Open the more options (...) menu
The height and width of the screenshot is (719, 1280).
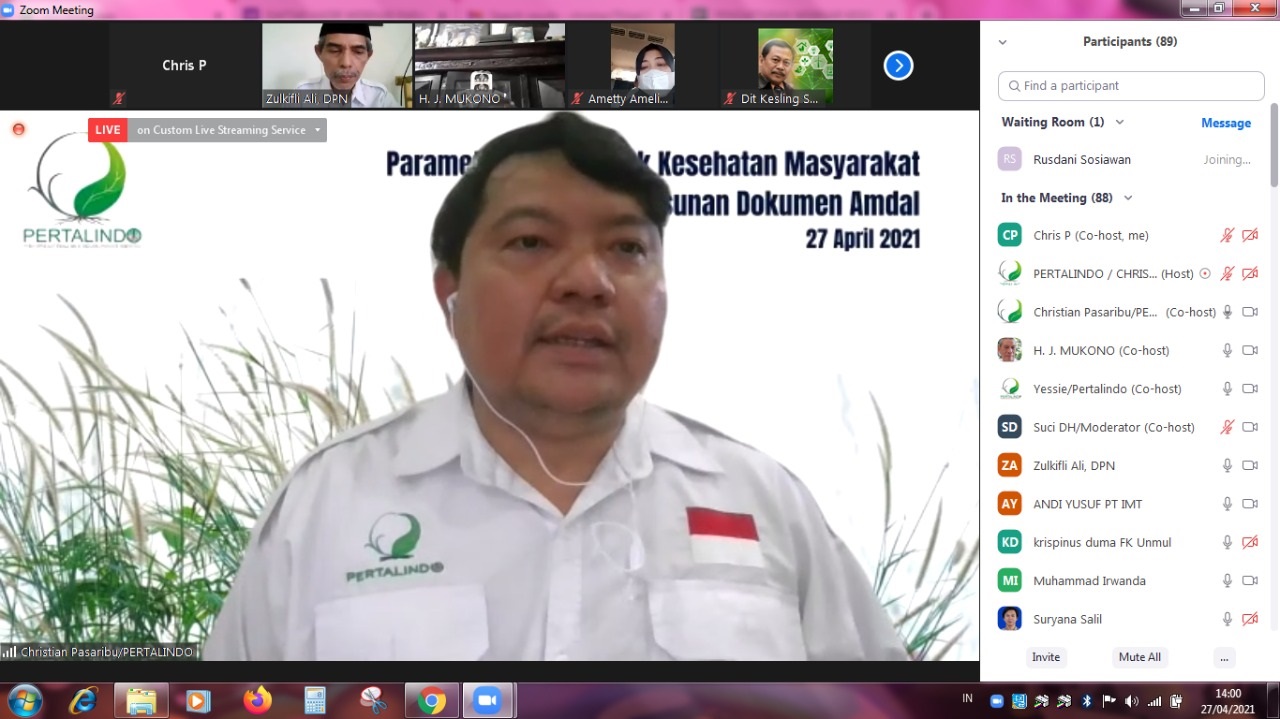[1225, 657]
